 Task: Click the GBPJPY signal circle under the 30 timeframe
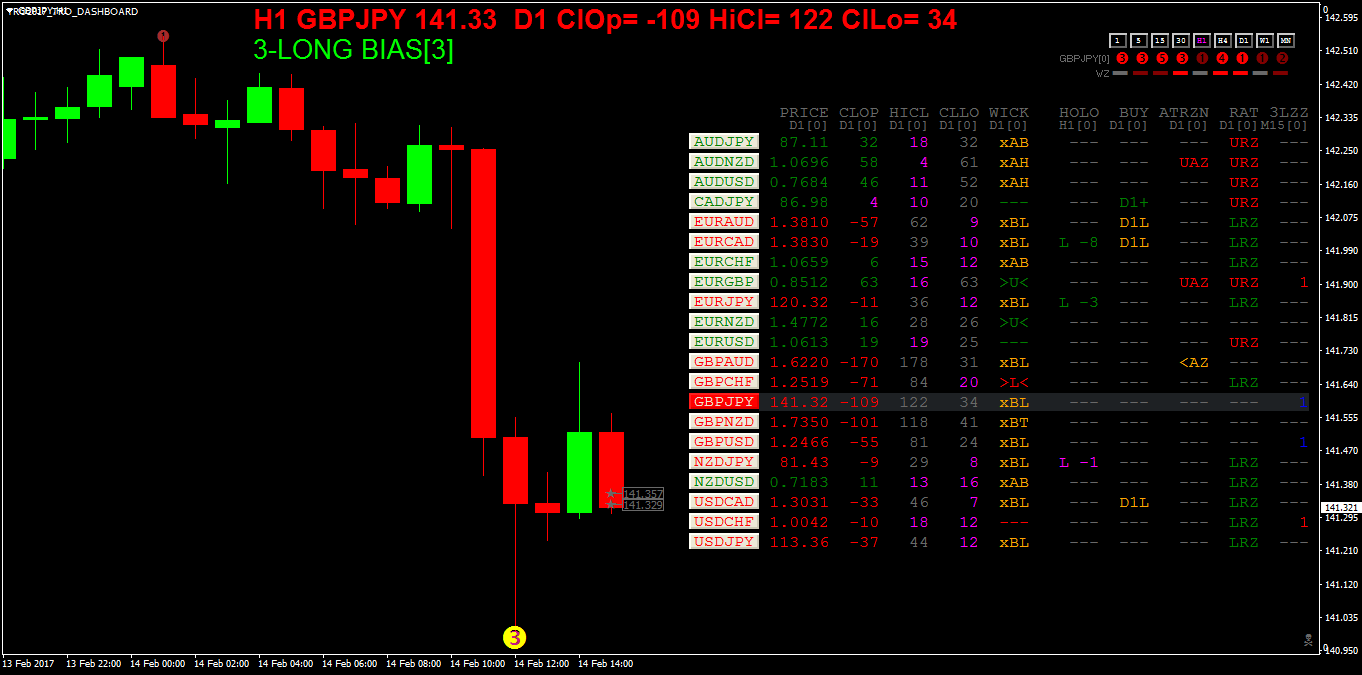pos(1182,58)
